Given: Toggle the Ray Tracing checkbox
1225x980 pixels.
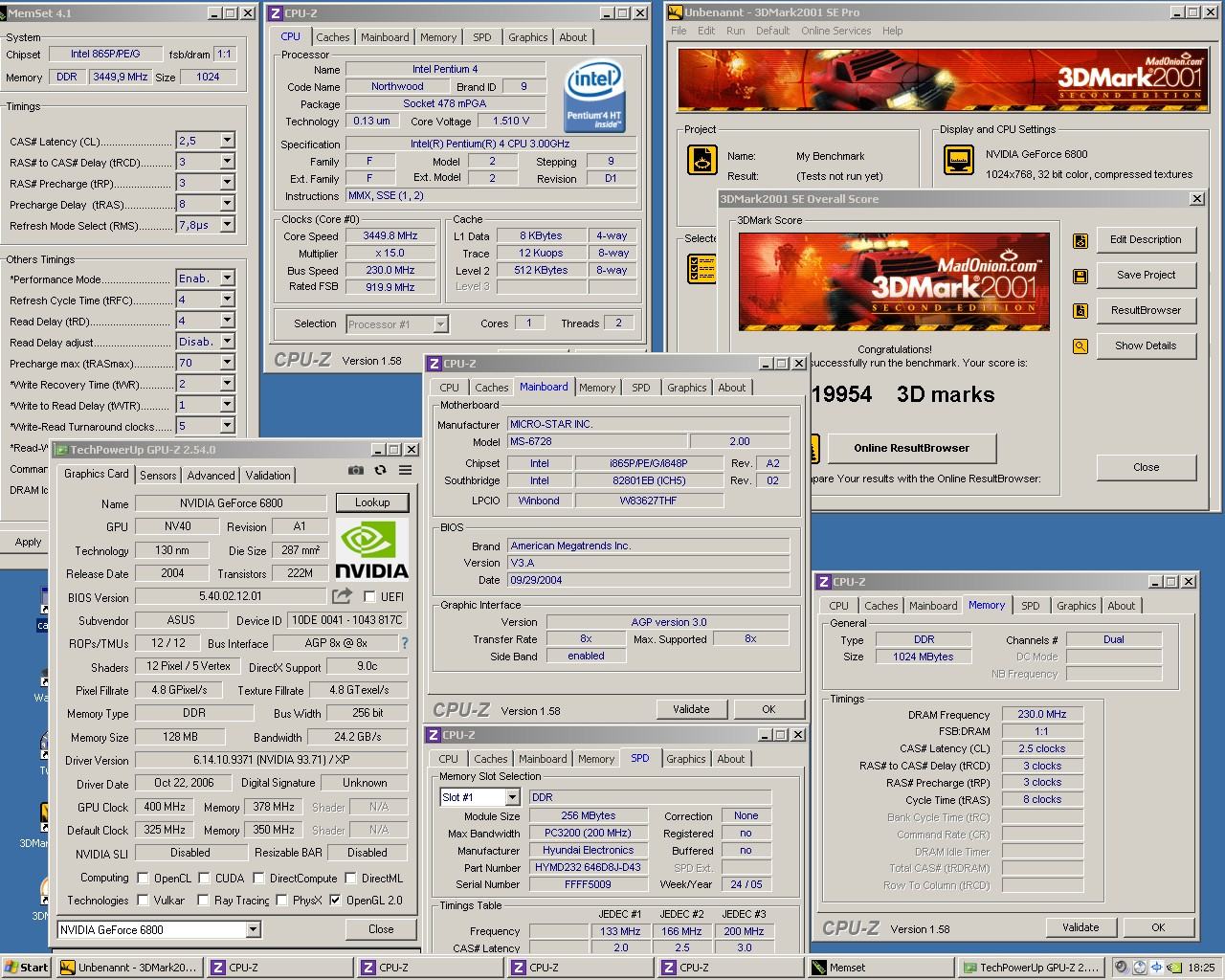Looking at the screenshot, I should (203, 901).
